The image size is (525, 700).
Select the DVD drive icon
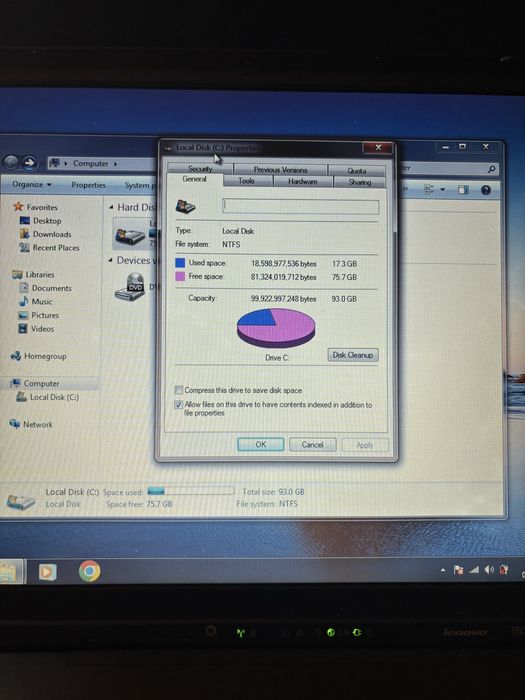[x=130, y=287]
